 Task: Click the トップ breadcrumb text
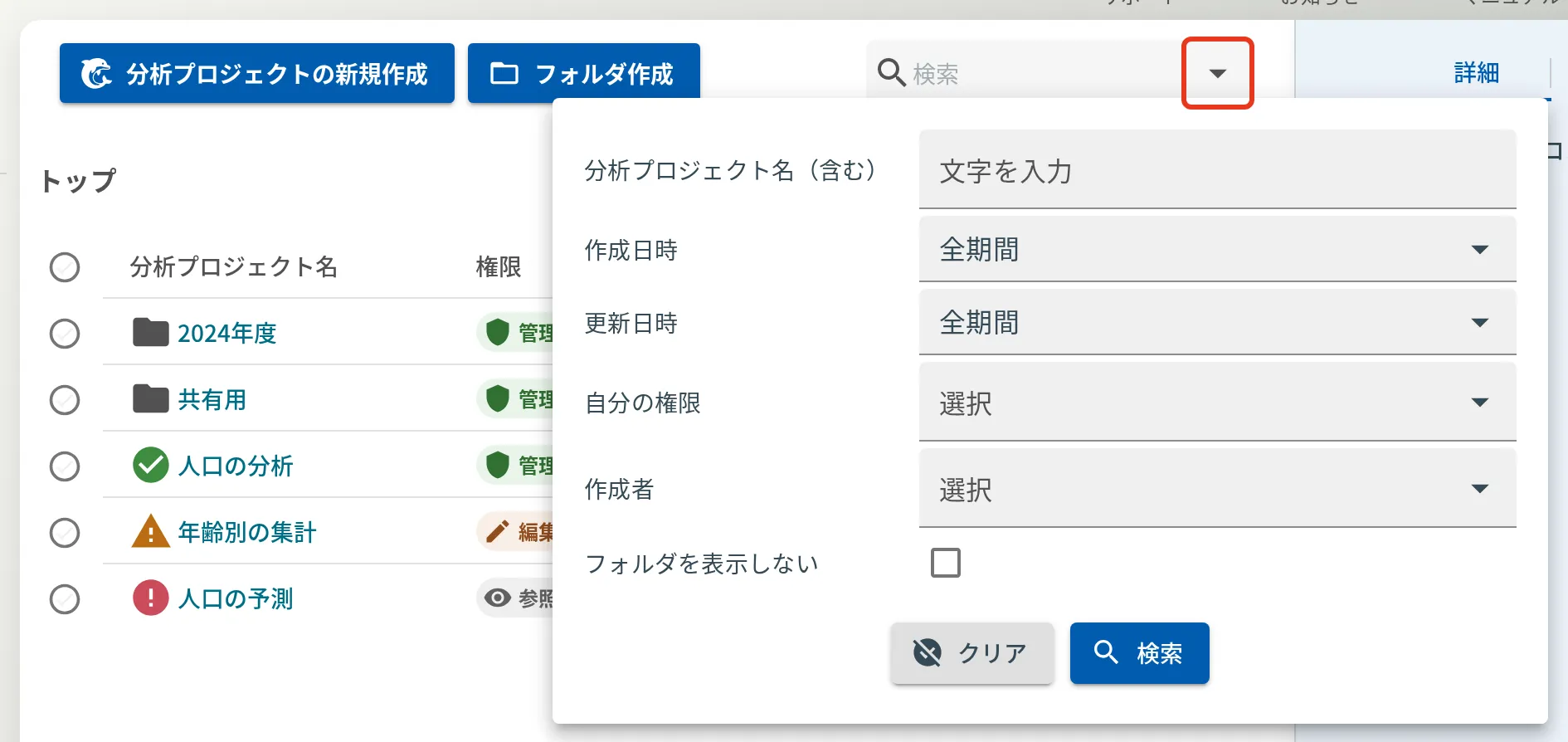(78, 181)
